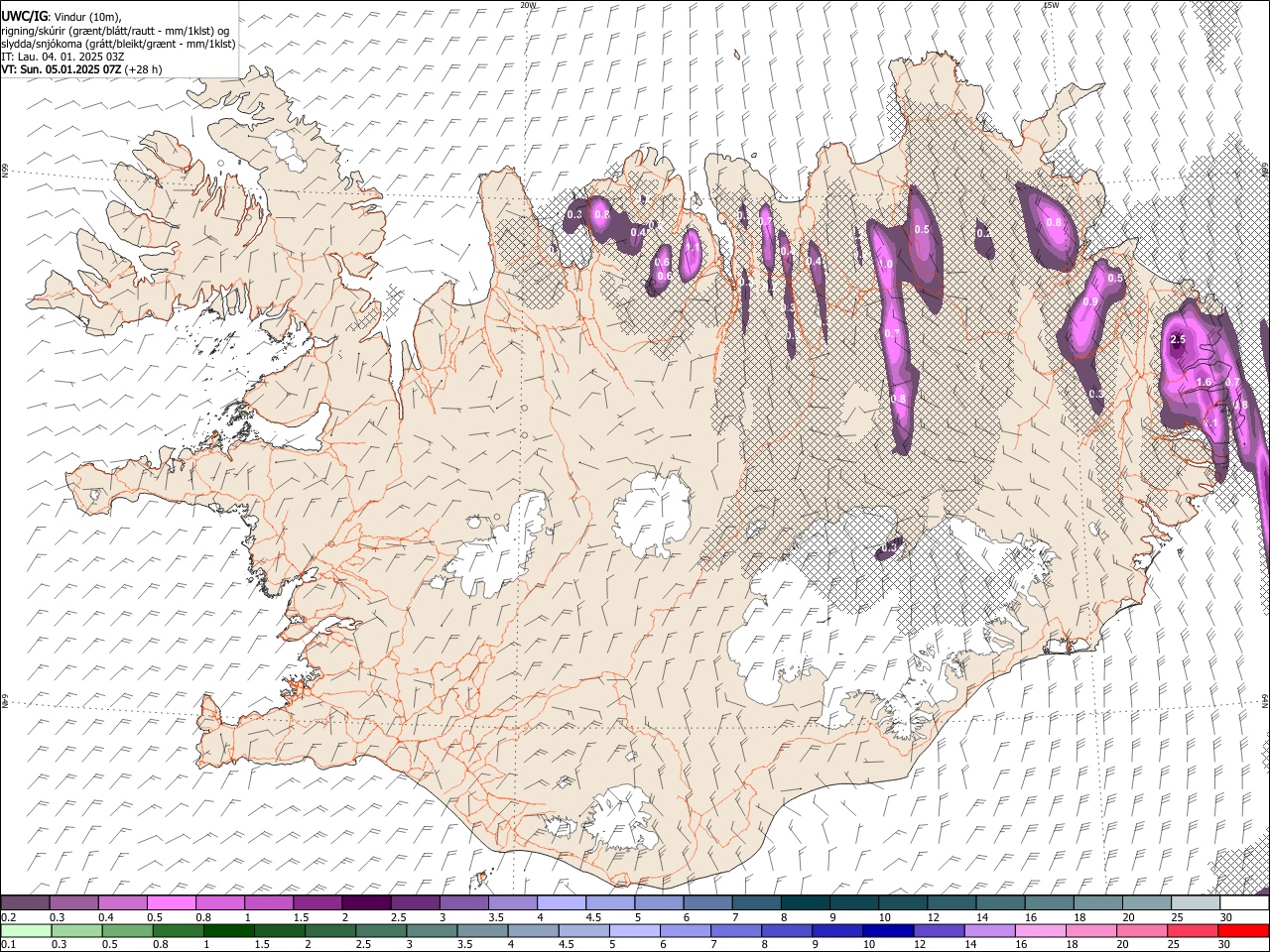Select the light pink swatch above bottom-row 16
Viewport: 1270px width, 952px height.
pyautogui.click(x=1041, y=931)
